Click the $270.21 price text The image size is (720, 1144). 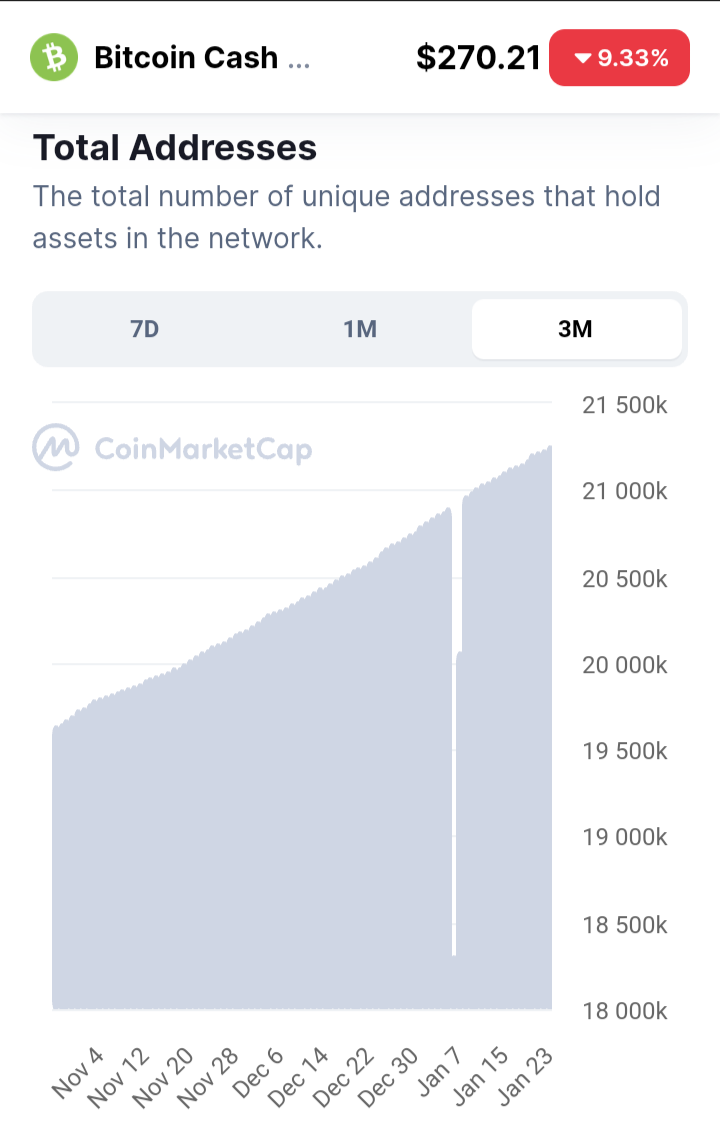point(478,58)
